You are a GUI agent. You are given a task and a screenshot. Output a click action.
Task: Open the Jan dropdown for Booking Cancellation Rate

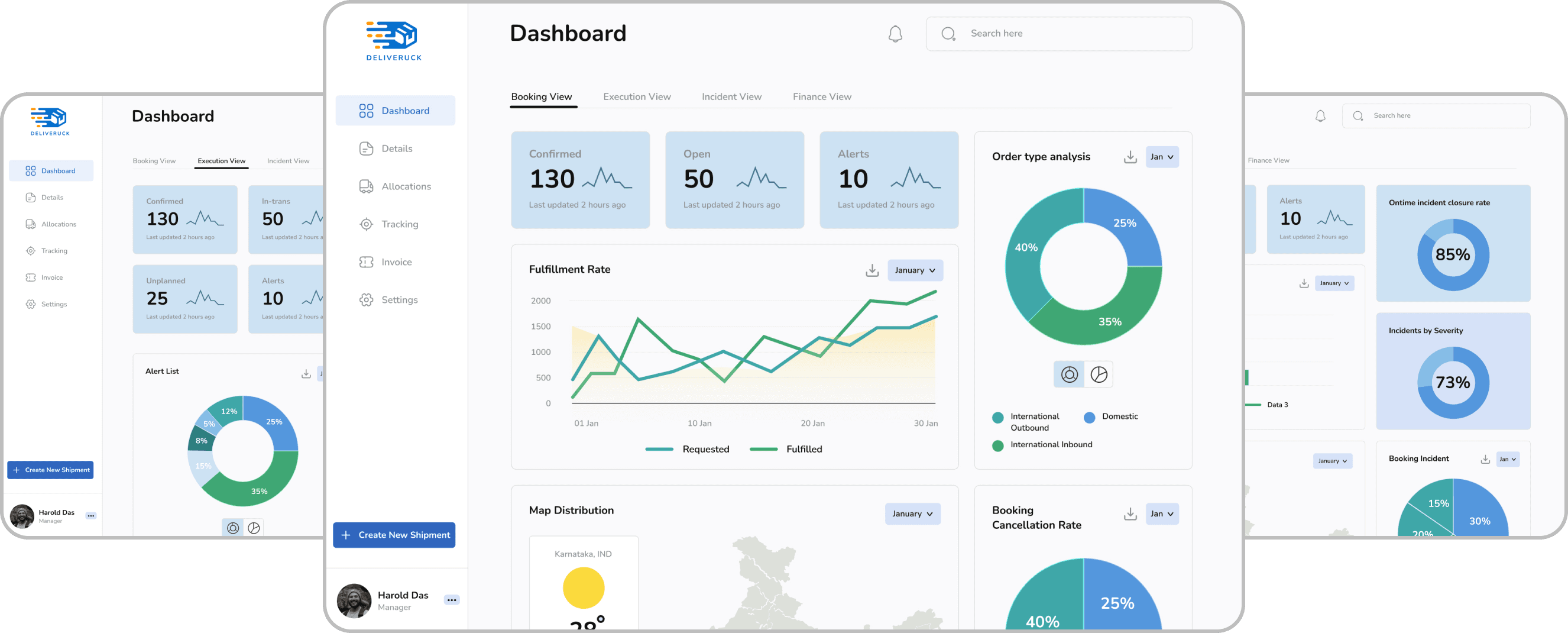(1161, 513)
